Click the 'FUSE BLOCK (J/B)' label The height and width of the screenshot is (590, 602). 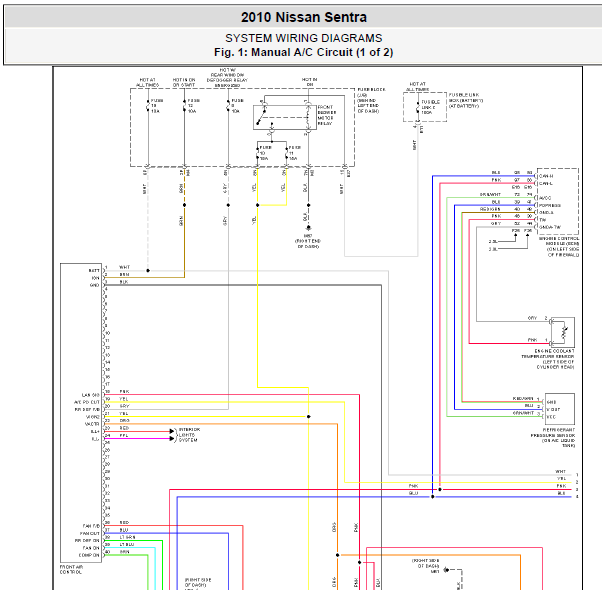[371, 92]
